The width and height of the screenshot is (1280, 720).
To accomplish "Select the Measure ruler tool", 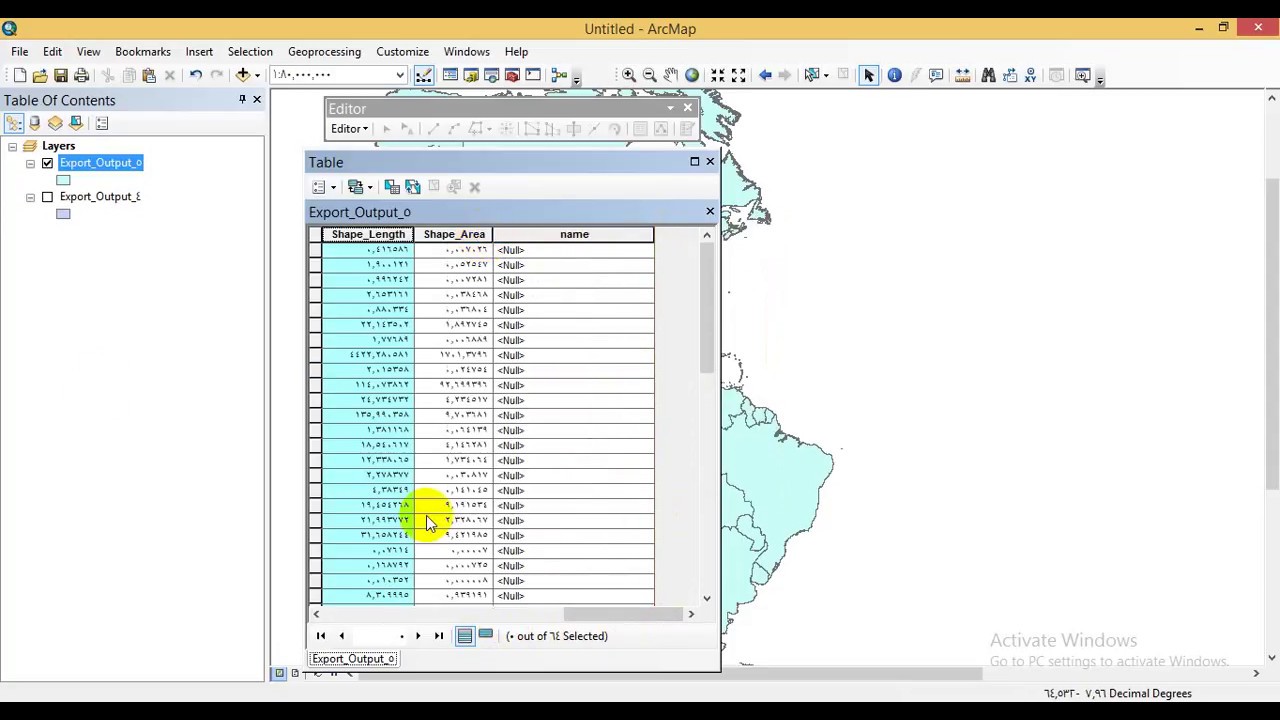I will (962, 75).
